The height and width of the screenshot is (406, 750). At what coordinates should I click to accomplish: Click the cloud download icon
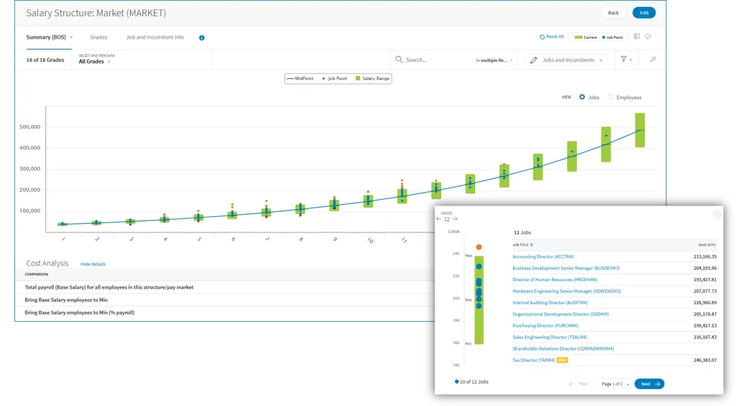648,36
